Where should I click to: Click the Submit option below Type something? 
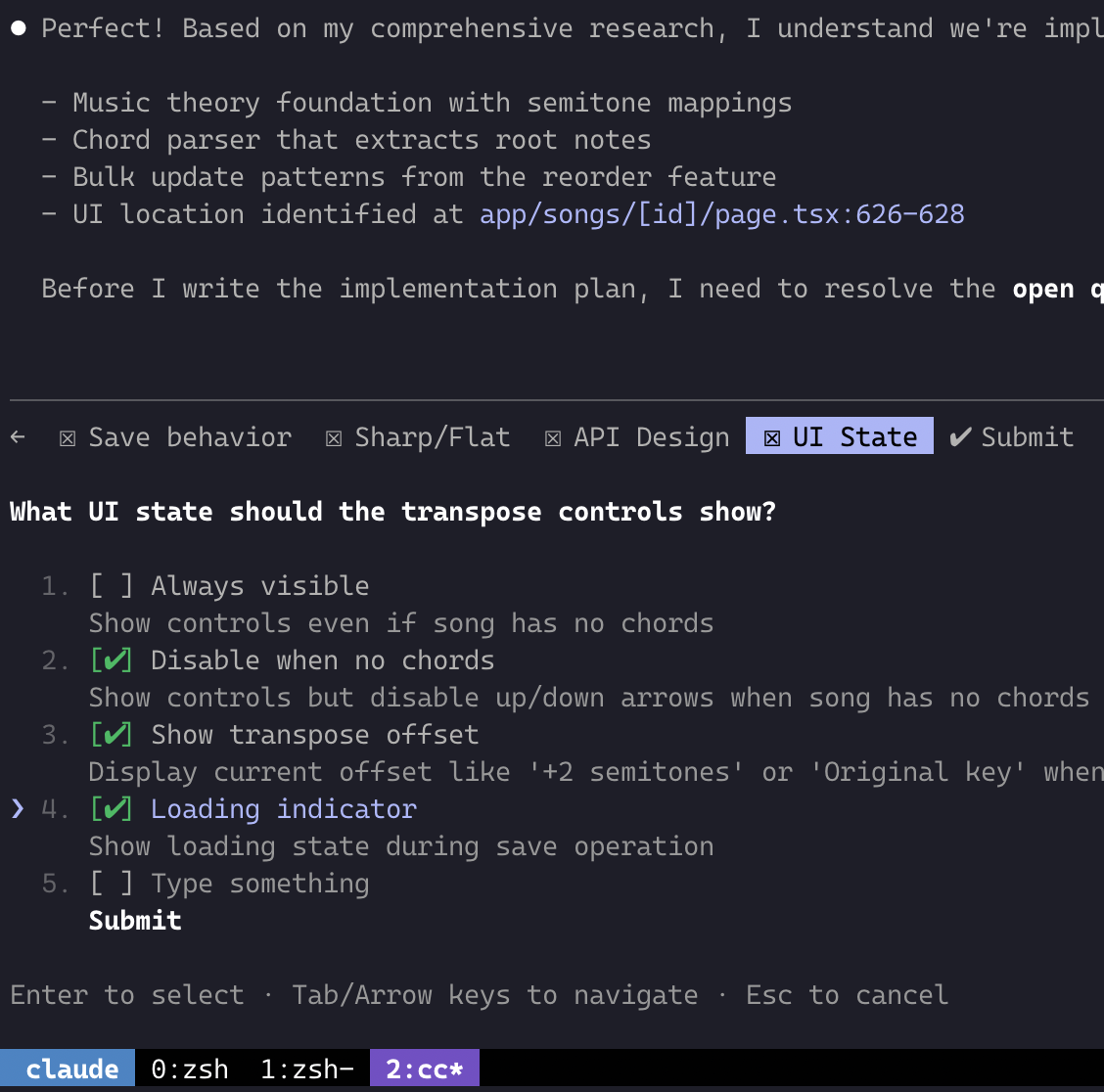(134, 920)
